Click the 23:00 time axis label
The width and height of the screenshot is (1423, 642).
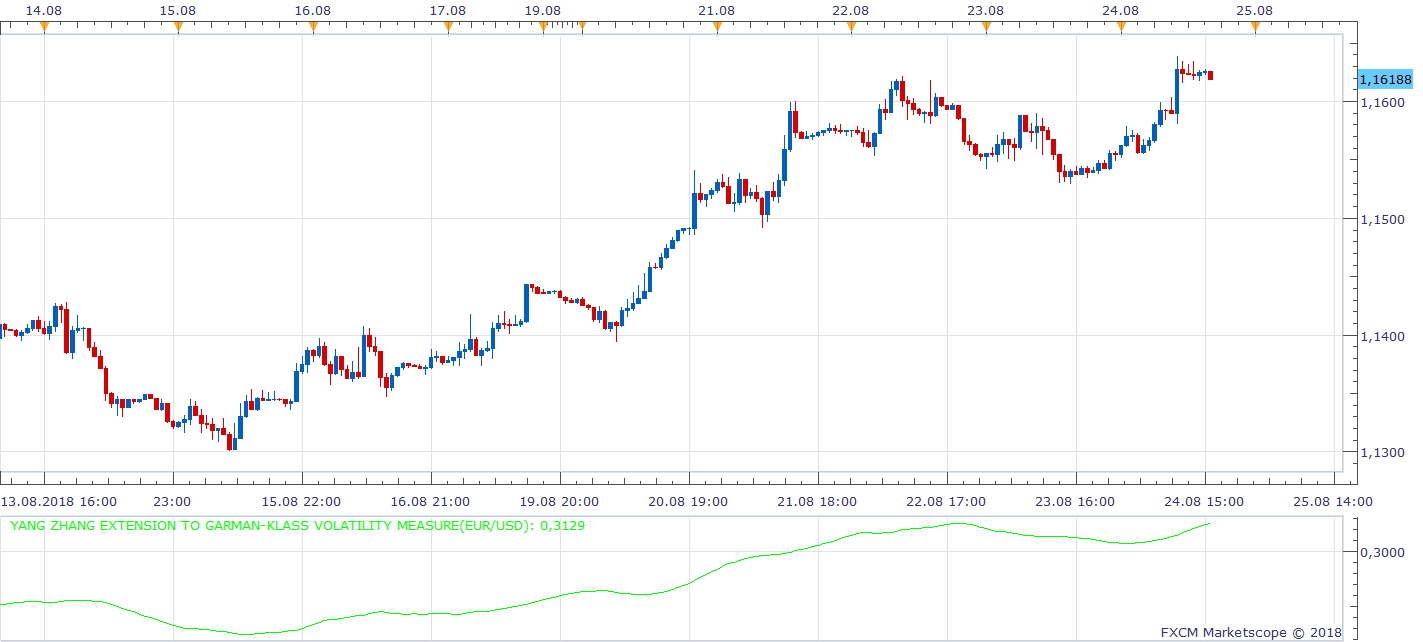click(172, 501)
